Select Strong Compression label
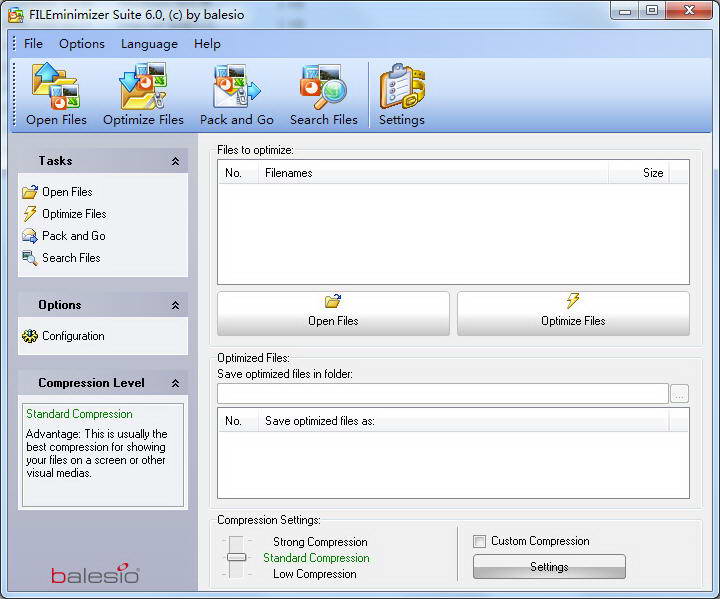720x599 pixels. (x=320, y=542)
